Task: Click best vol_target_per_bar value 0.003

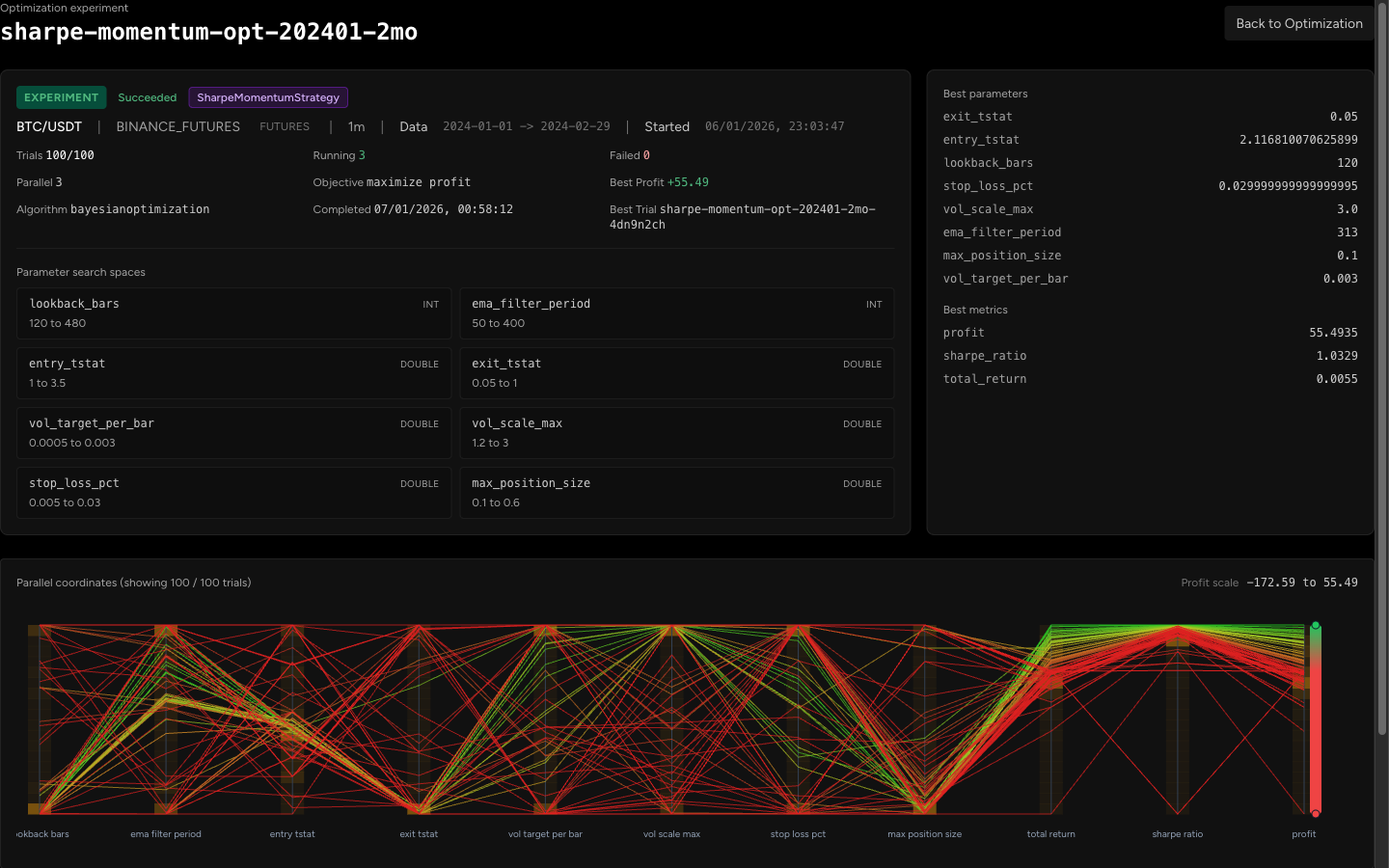Action: click(x=1340, y=279)
